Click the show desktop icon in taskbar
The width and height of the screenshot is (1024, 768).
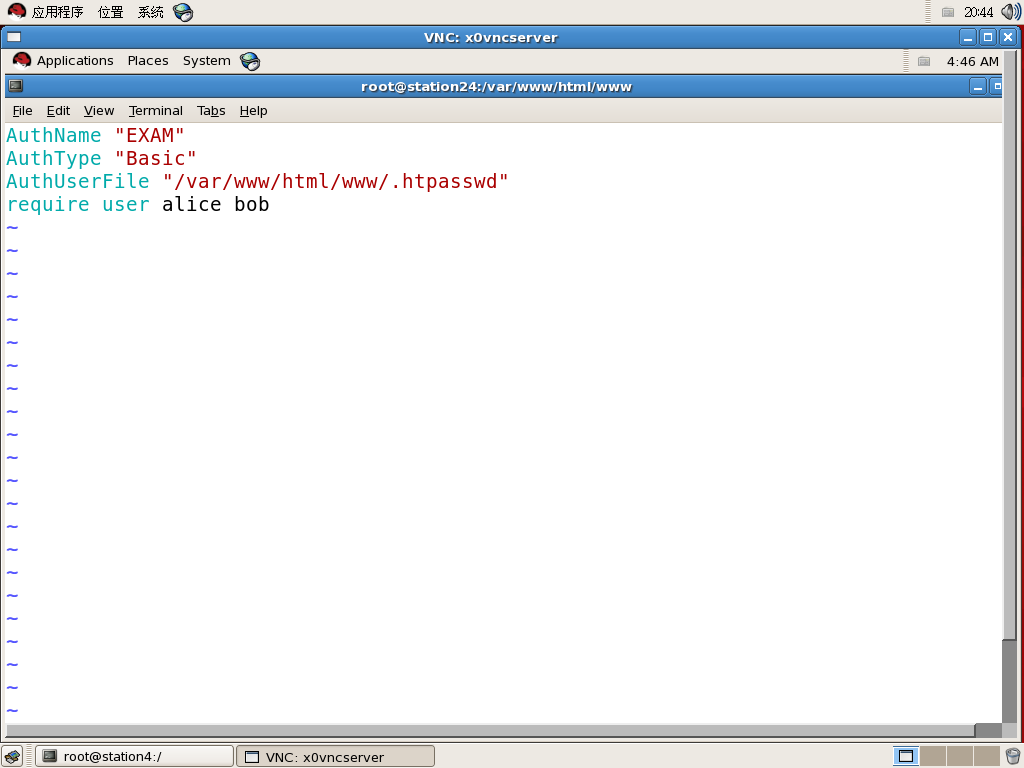12,756
